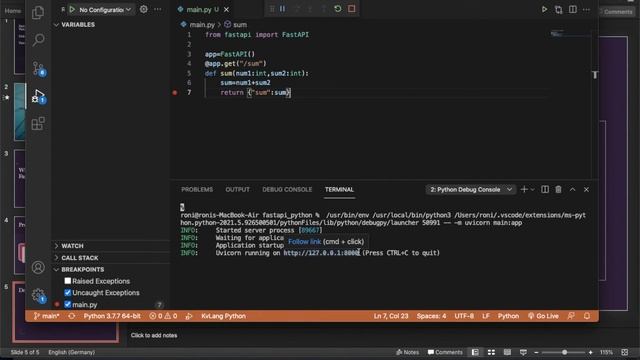640x360 pixels.
Task: Close the terminal panel
Action: (x=586, y=189)
